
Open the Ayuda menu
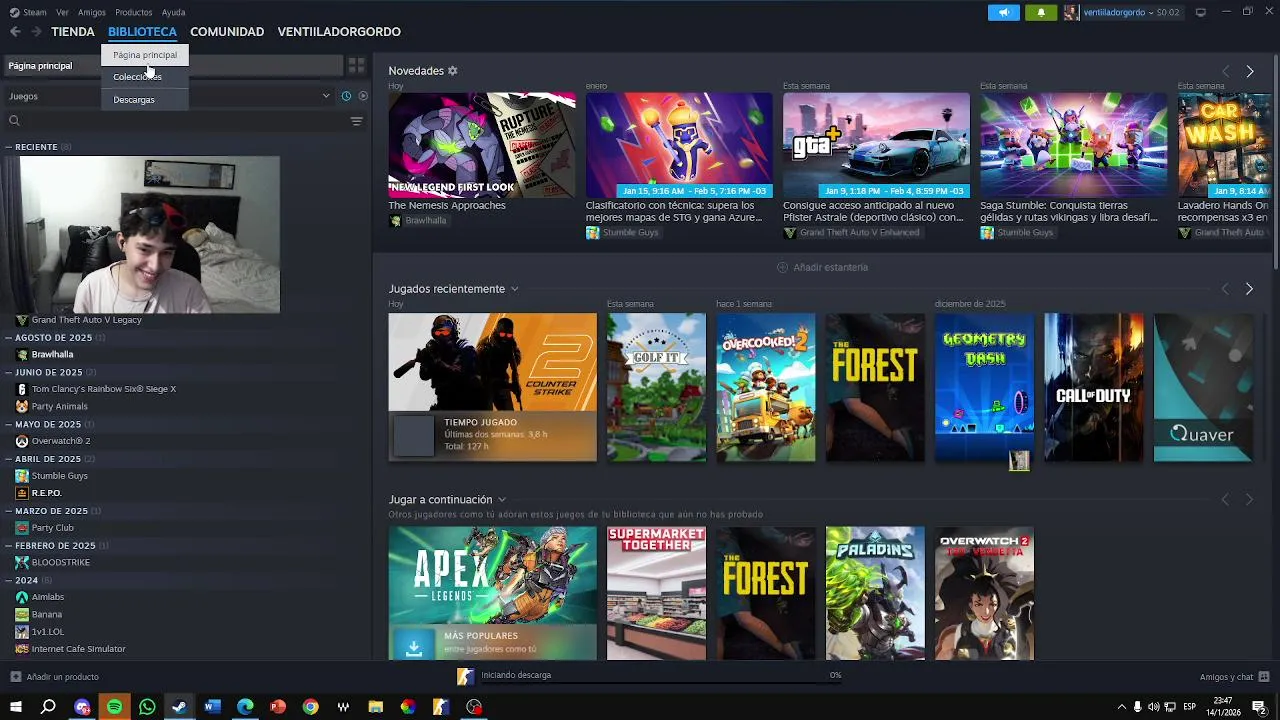point(173,12)
